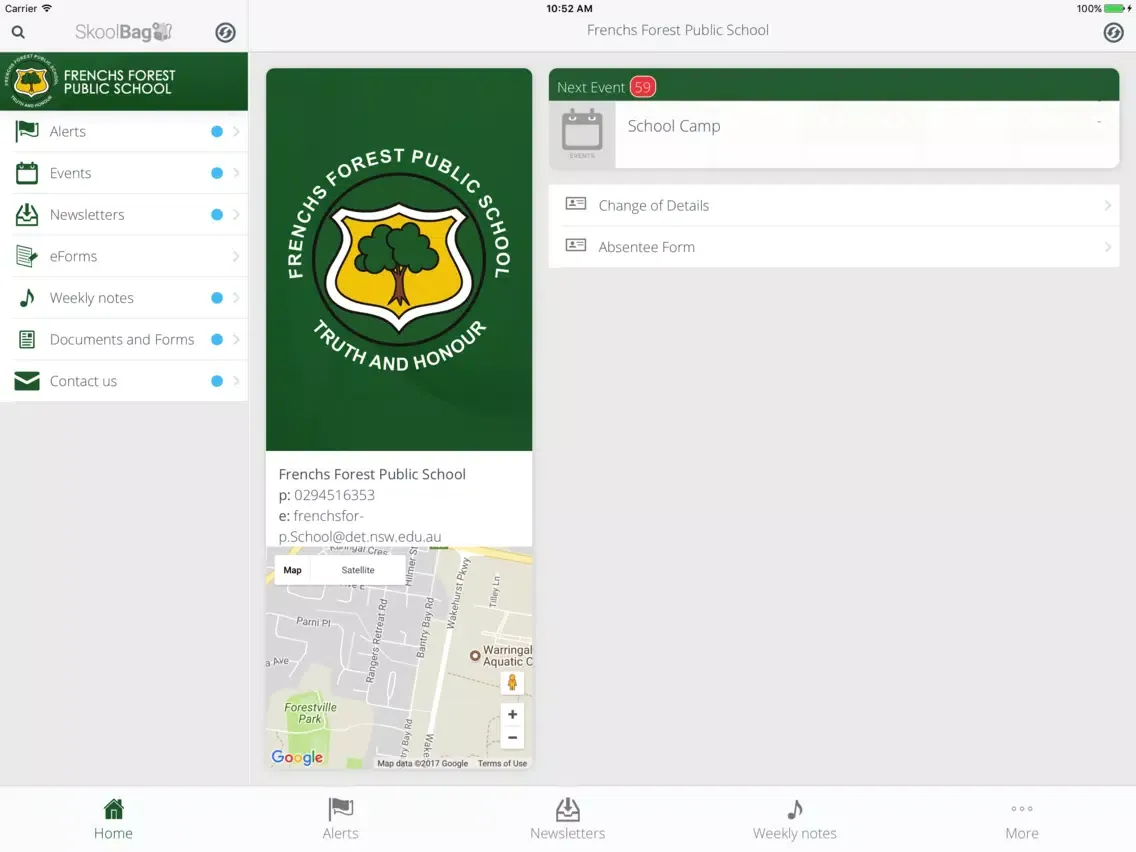This screenshot has width=1136, height=852.
Task: Click the Events blue unread dot
Action: (x=217, y=173)
